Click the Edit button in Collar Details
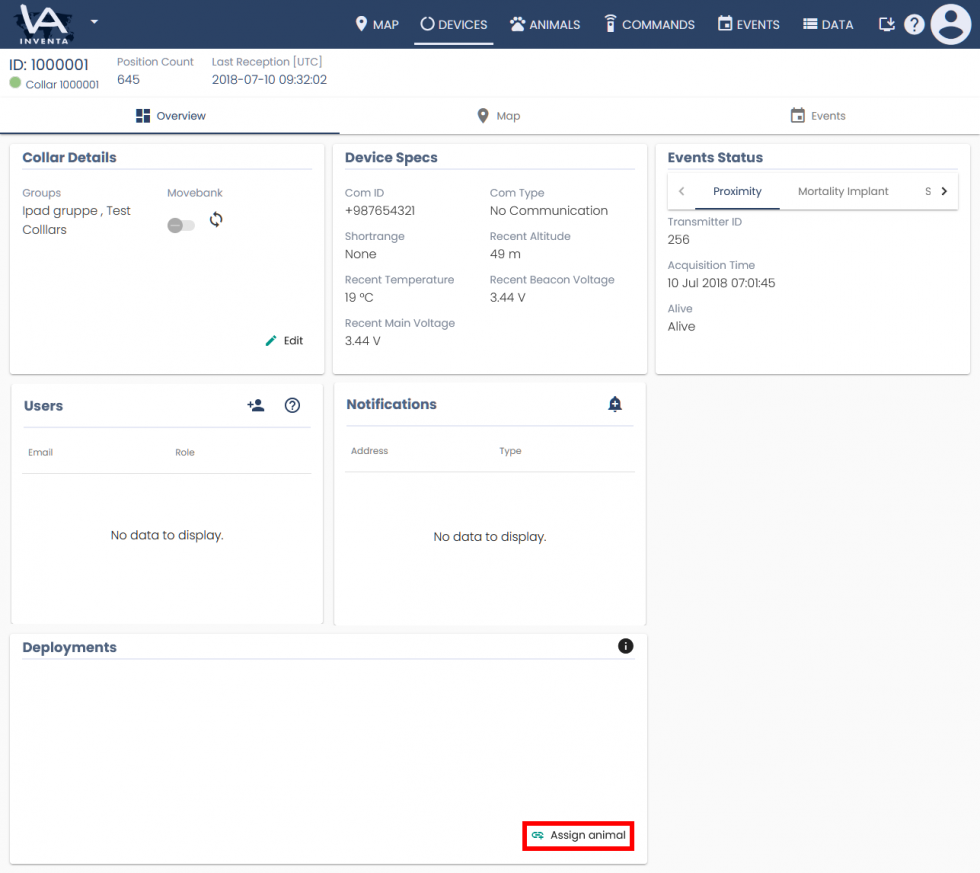The width and height of the screenshot is (980, 873). [284, 341]
